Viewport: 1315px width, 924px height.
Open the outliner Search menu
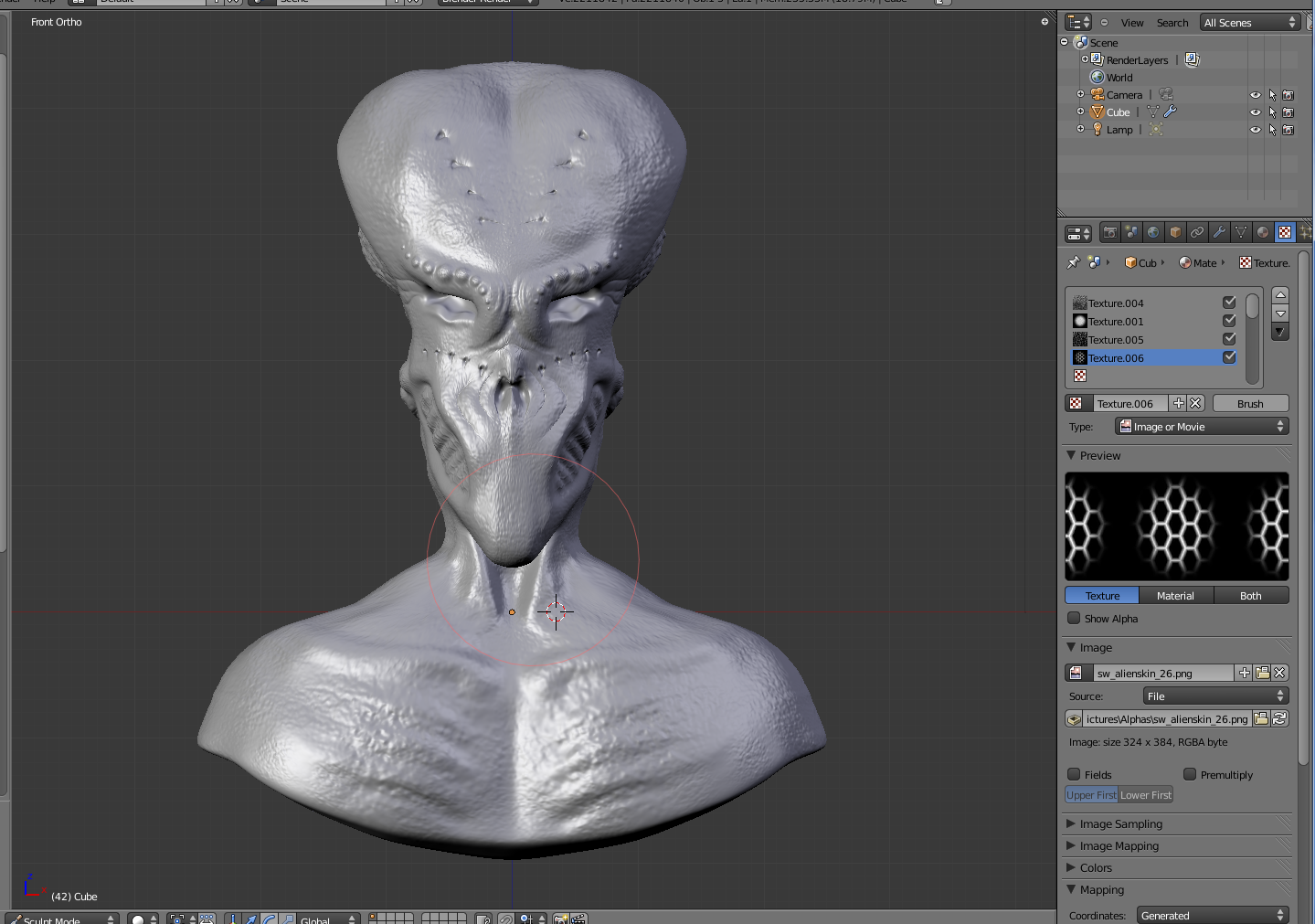[1172, 23]
